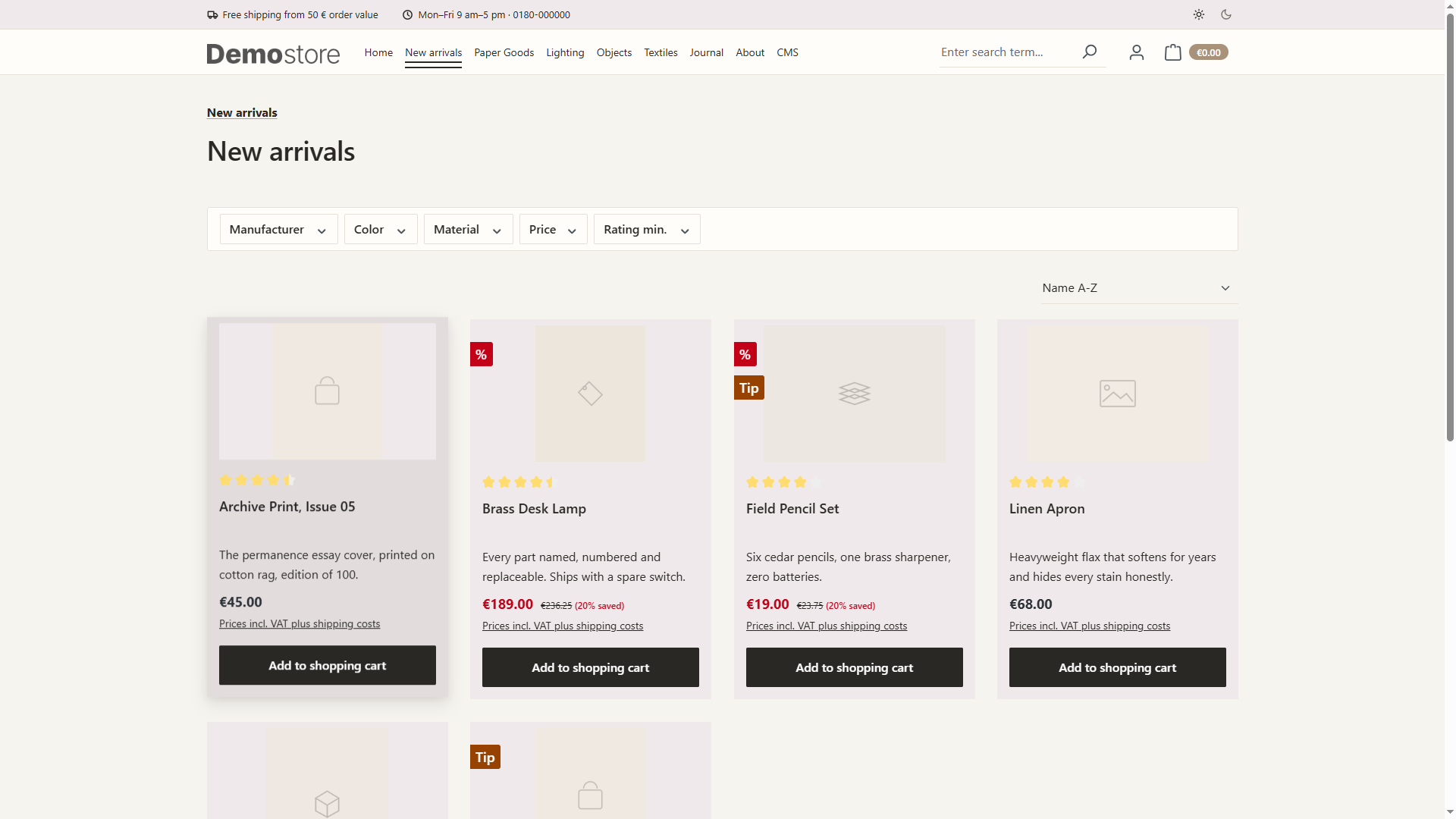Click the search magnifier icon
This screenshot has height=819, width=1456.
(1089, 52)
